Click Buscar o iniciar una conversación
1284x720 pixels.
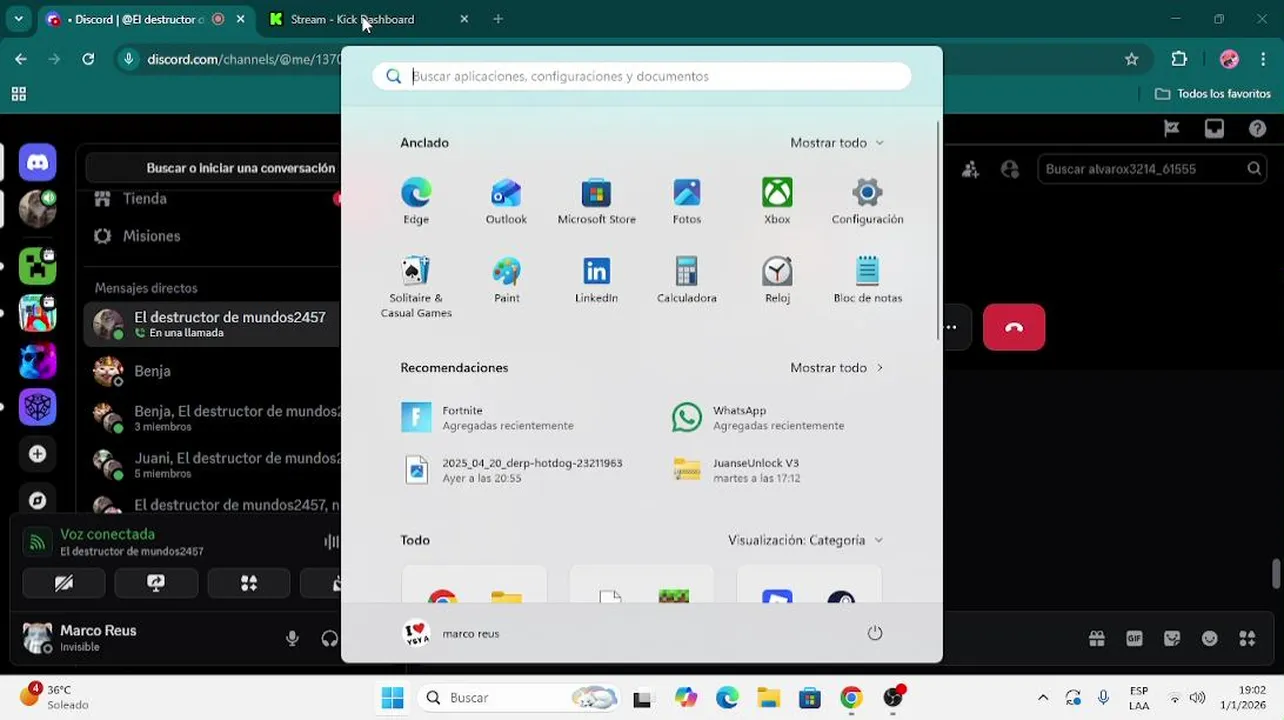pyautogui.click(x=213, y=168)
